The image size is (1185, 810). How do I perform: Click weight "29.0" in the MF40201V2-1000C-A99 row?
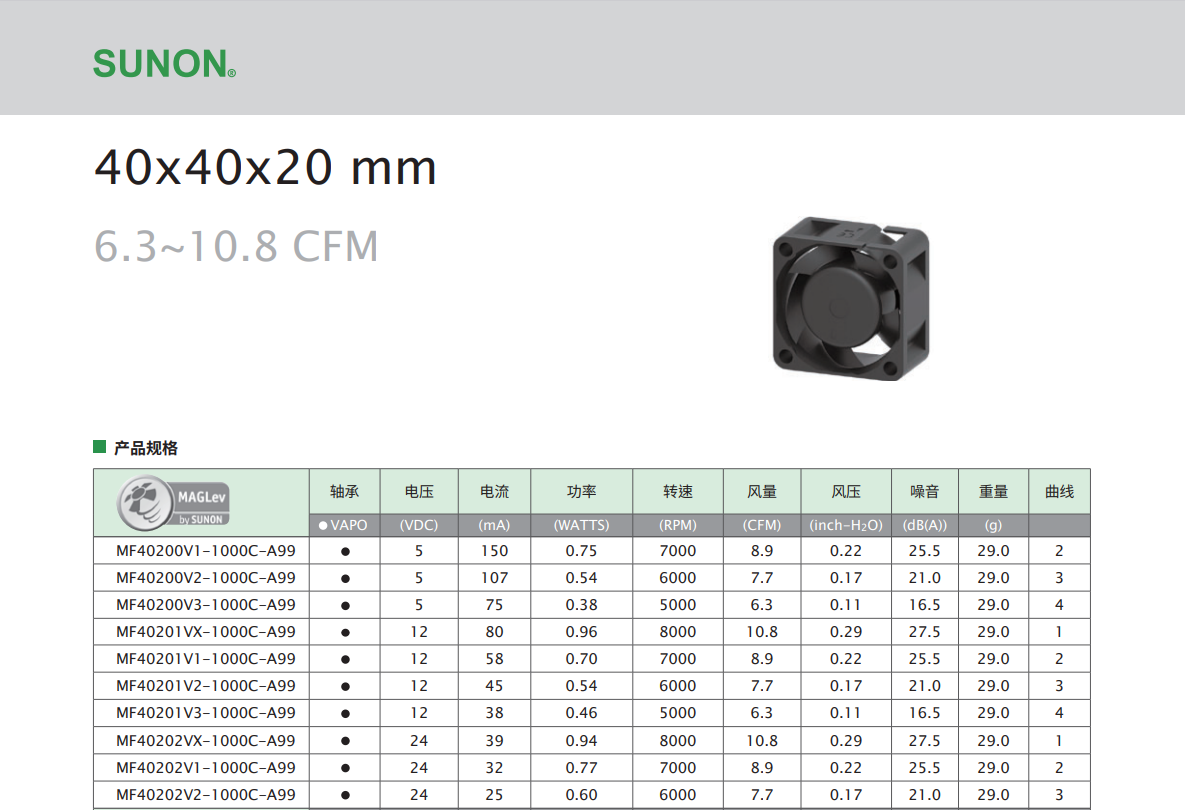(x=993, y=686)
